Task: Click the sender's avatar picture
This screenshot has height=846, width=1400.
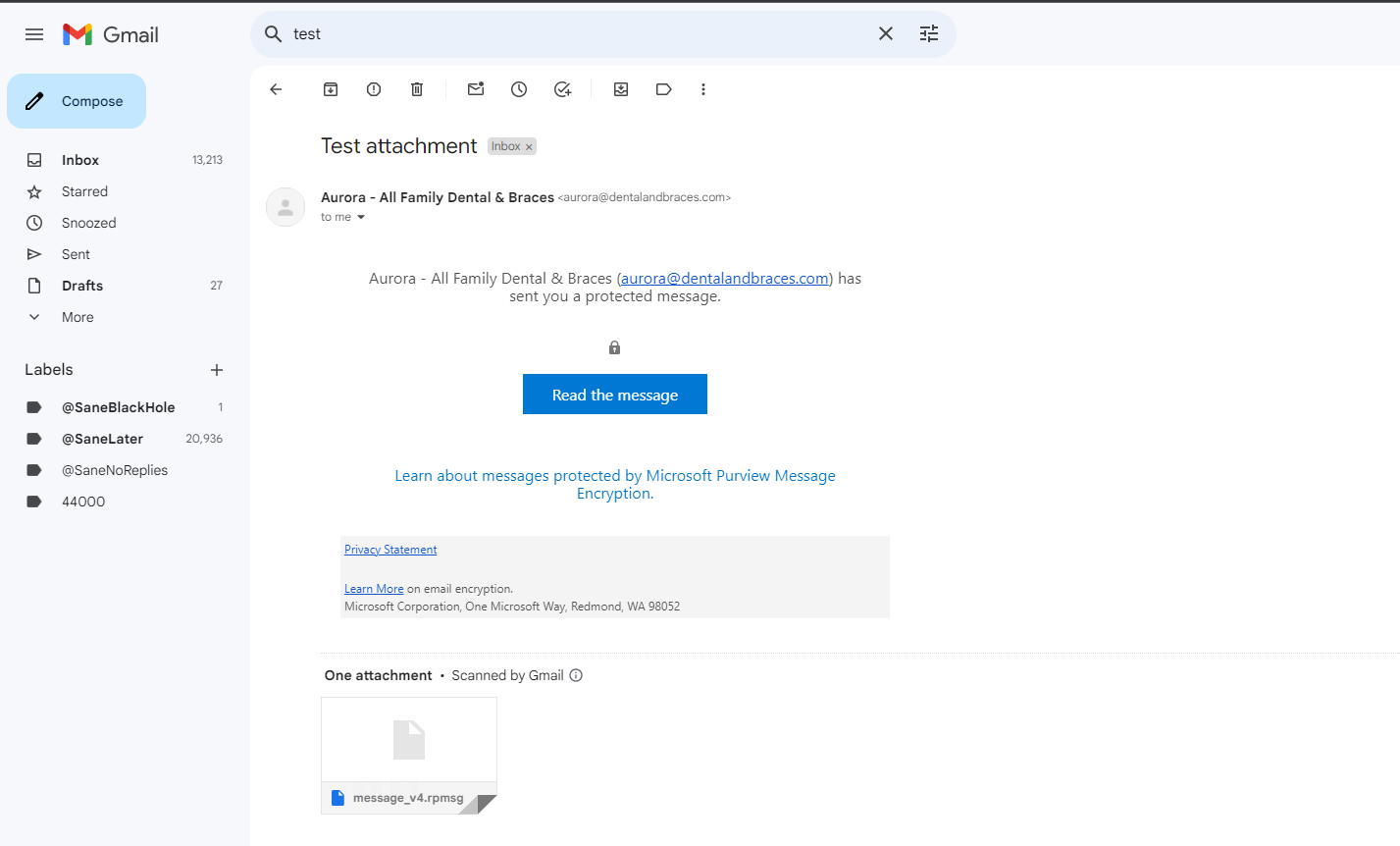Action: [x=285, y=207]
